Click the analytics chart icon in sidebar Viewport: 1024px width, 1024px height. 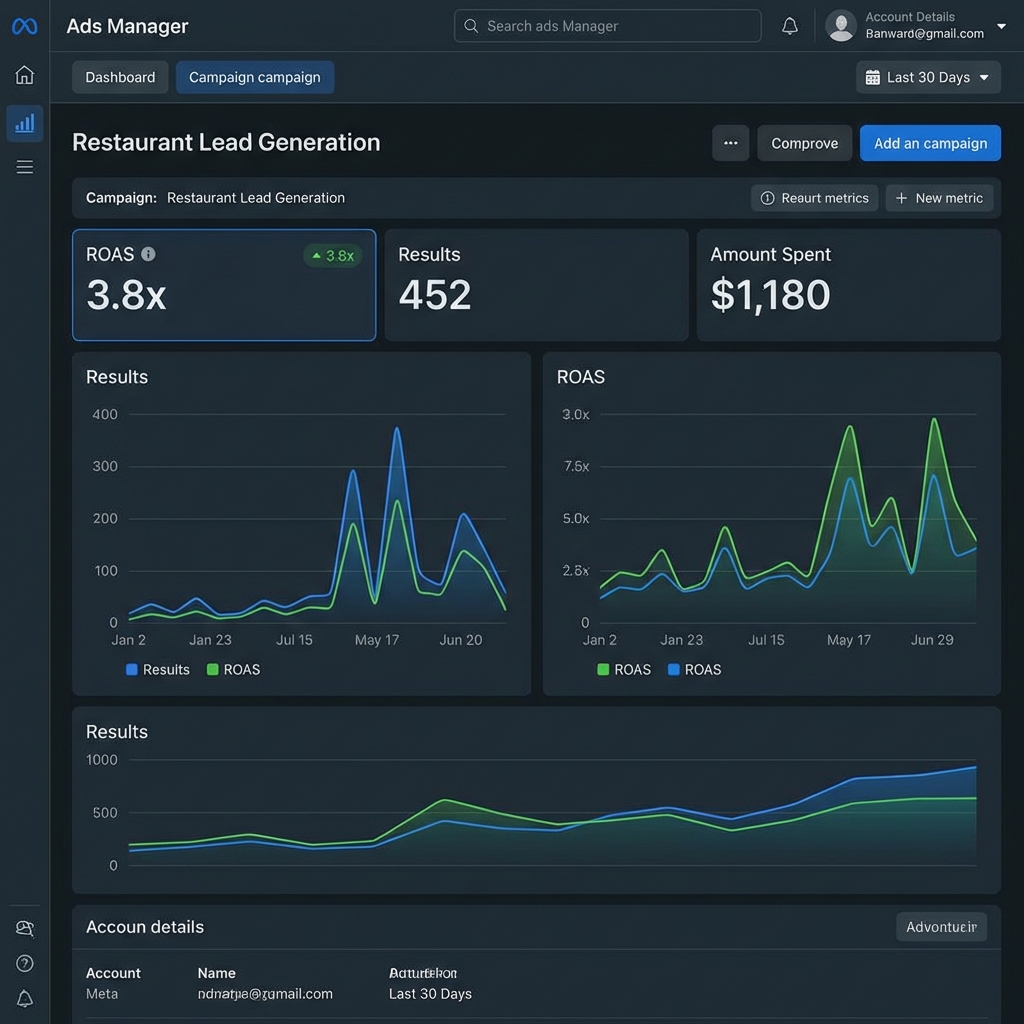[23, 123]
